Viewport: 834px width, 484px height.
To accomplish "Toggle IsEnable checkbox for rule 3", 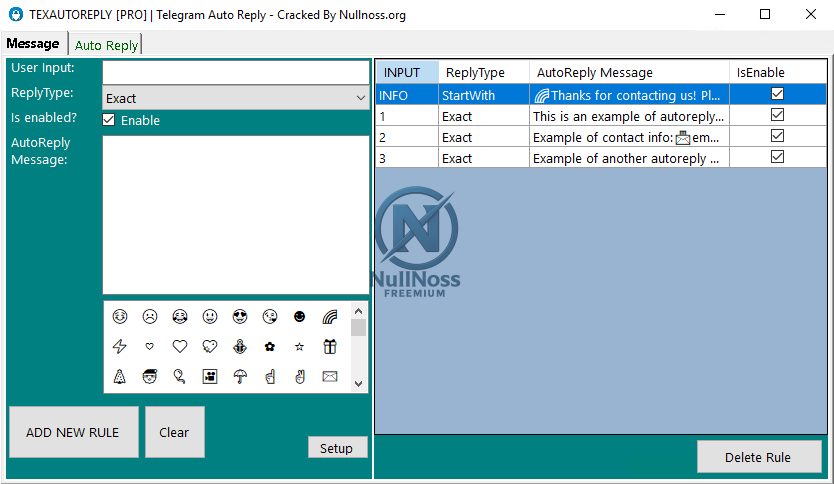I will [777, 157].
